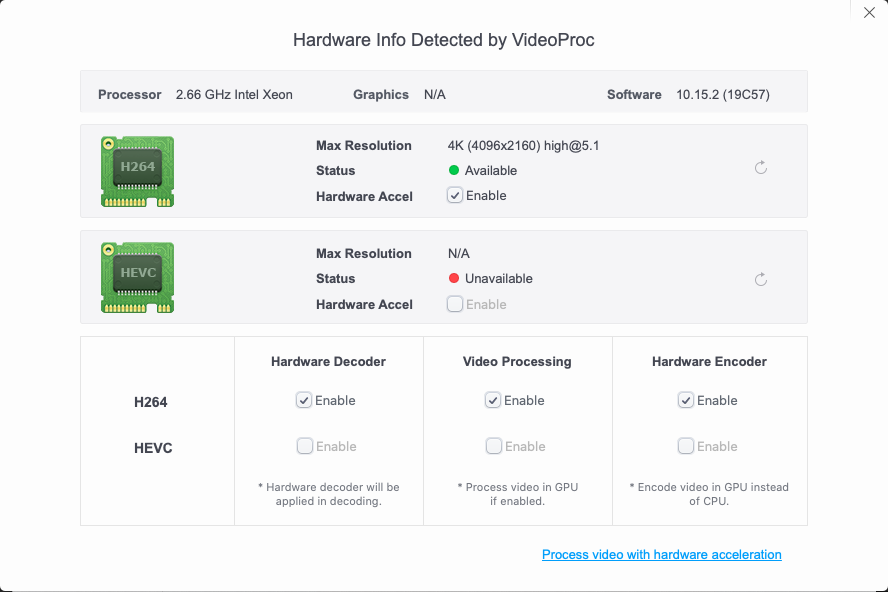Toggle H264 Video Processing Enable checkbox
The height and width of the screenshot is (592, 888).
(x=493, y=400)
